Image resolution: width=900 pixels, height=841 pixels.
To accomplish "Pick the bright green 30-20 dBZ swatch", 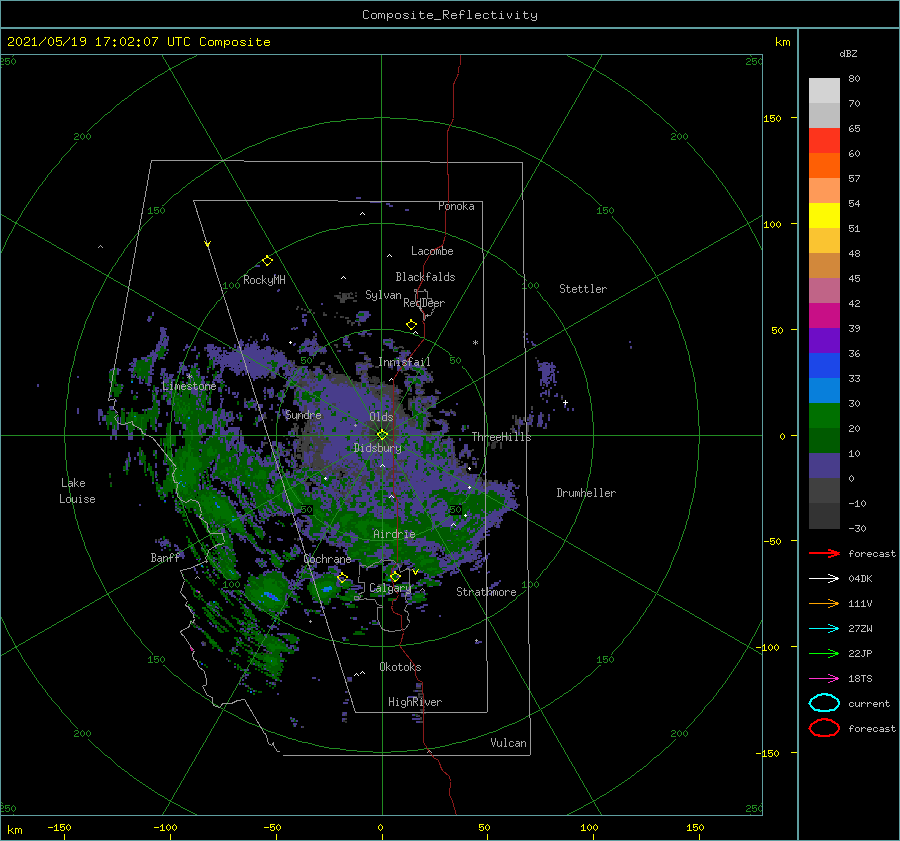I will click(x=824, y=416).
